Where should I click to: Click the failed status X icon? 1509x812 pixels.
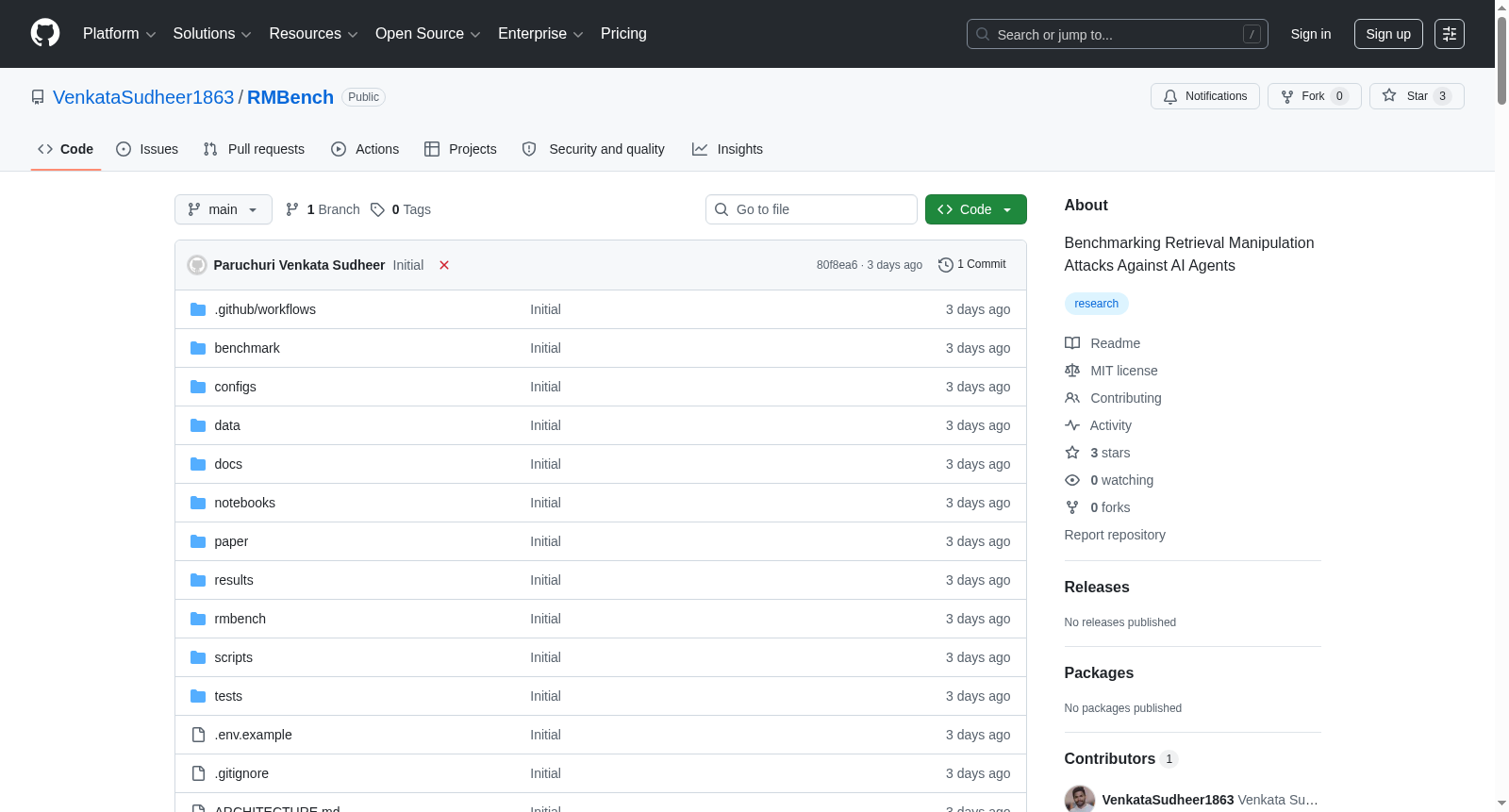click(x=444, y=265)
